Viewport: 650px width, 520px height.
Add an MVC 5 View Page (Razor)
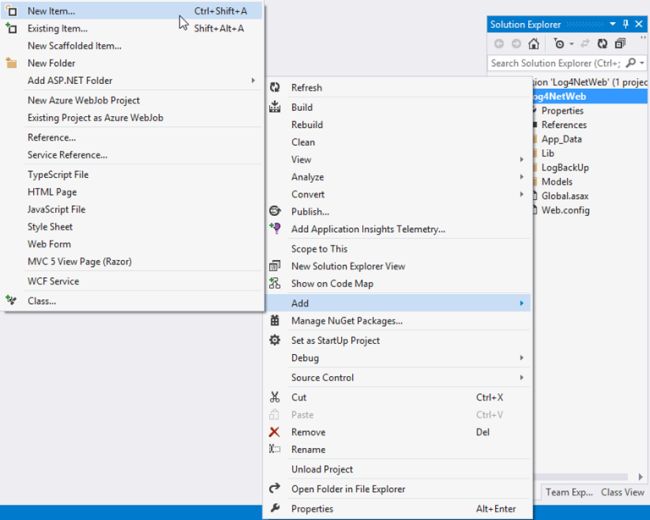(133, 261)
